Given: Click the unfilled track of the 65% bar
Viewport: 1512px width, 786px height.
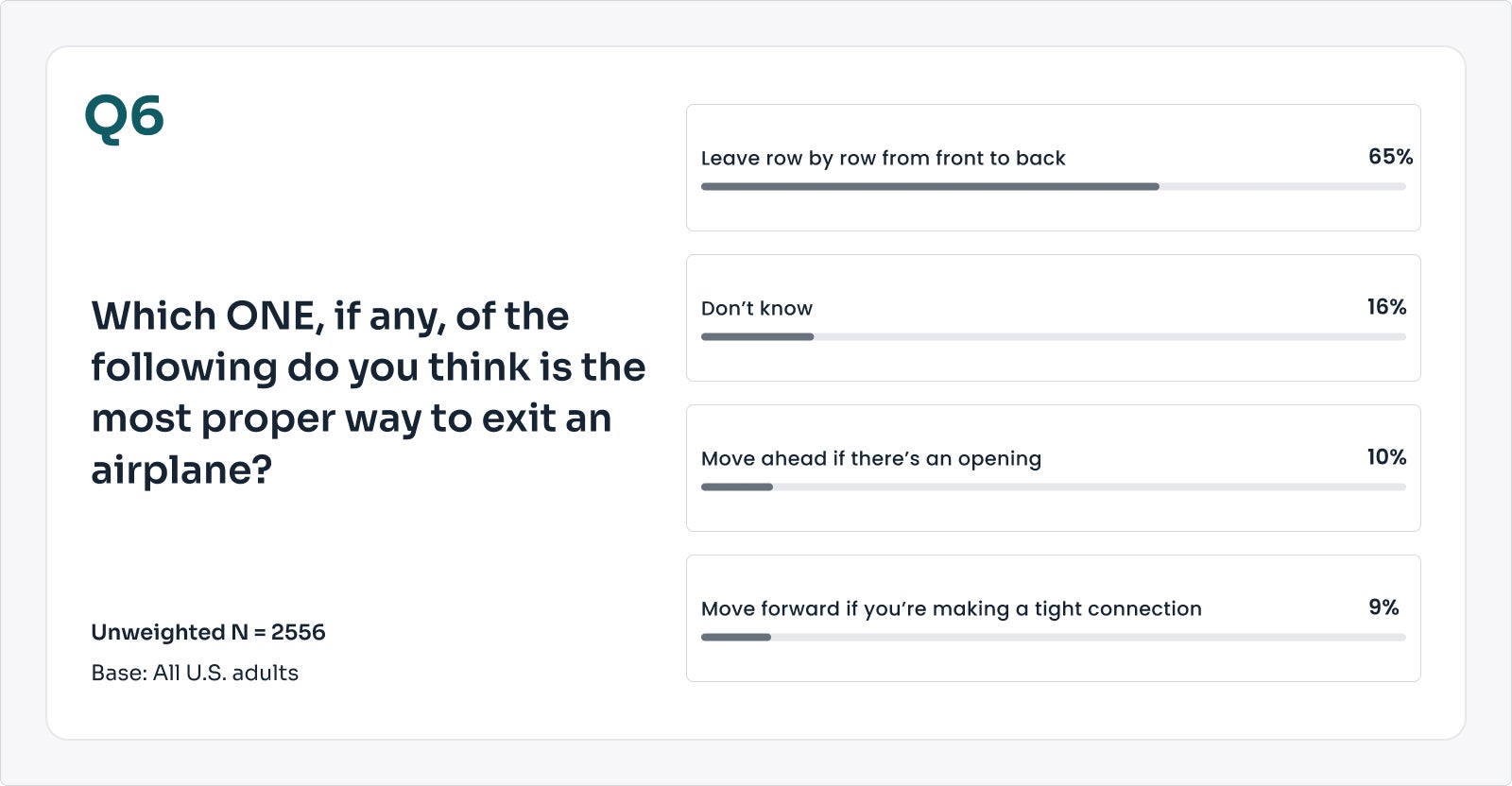Looking at the screenshot, I should click(1282, 187).
